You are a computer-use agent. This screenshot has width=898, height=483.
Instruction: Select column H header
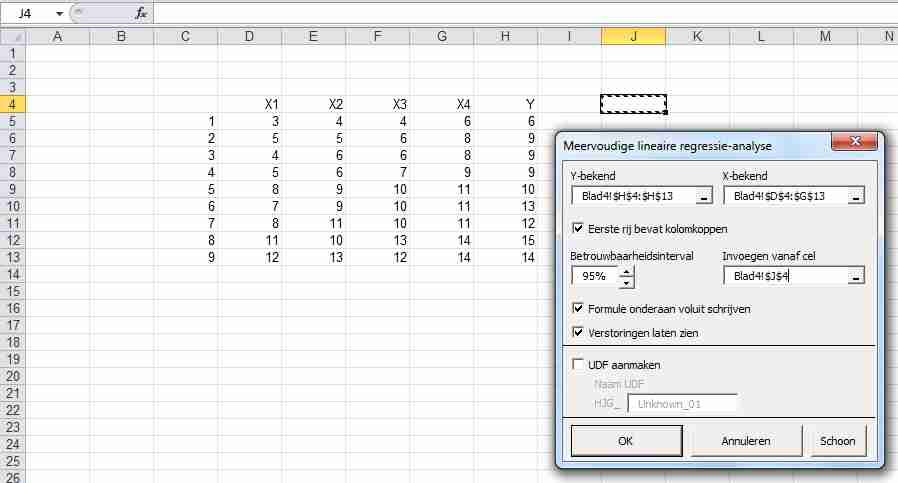[x=505, y=37]
